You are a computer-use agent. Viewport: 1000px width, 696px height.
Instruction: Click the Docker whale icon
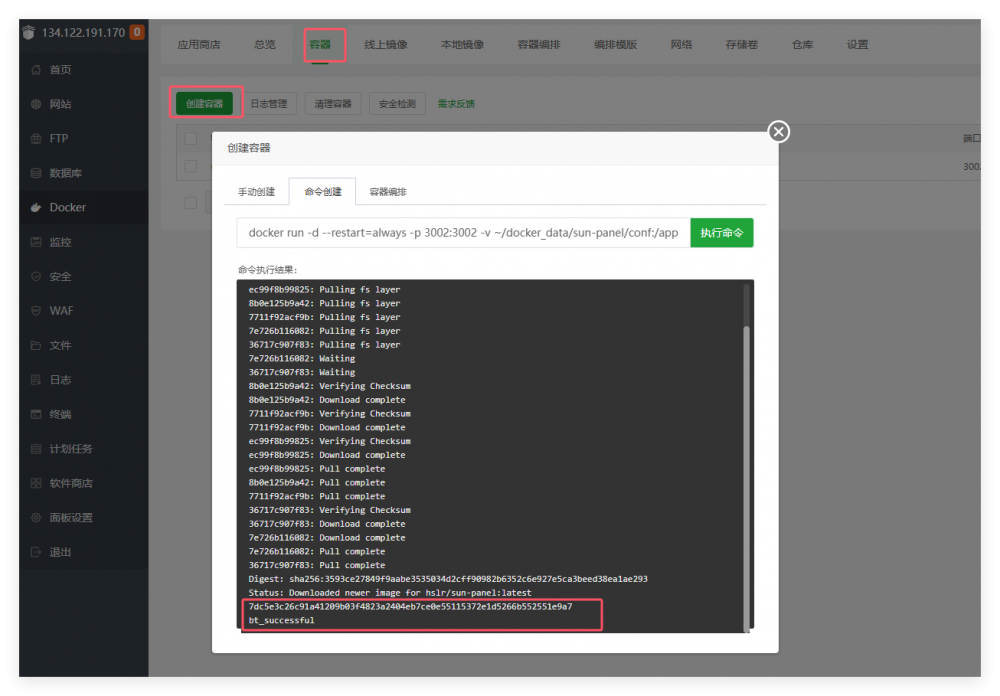pos(37,208)
